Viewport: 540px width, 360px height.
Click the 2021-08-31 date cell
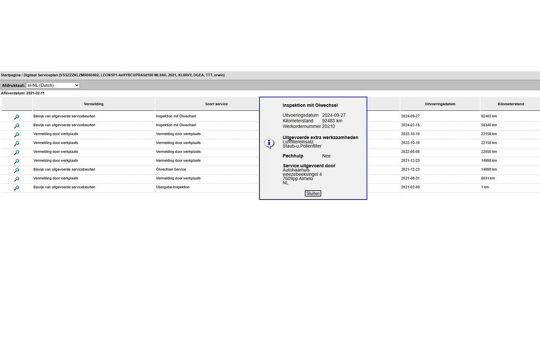pyautogui.click(x=410, y=178)
